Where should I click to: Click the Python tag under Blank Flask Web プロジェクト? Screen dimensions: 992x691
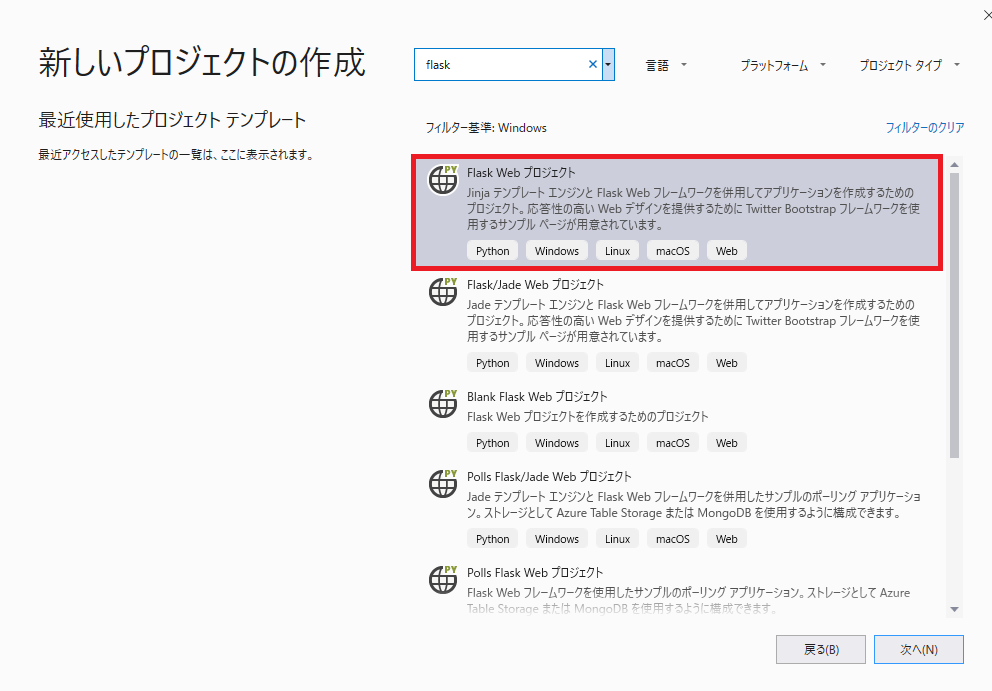pos(492,443)
